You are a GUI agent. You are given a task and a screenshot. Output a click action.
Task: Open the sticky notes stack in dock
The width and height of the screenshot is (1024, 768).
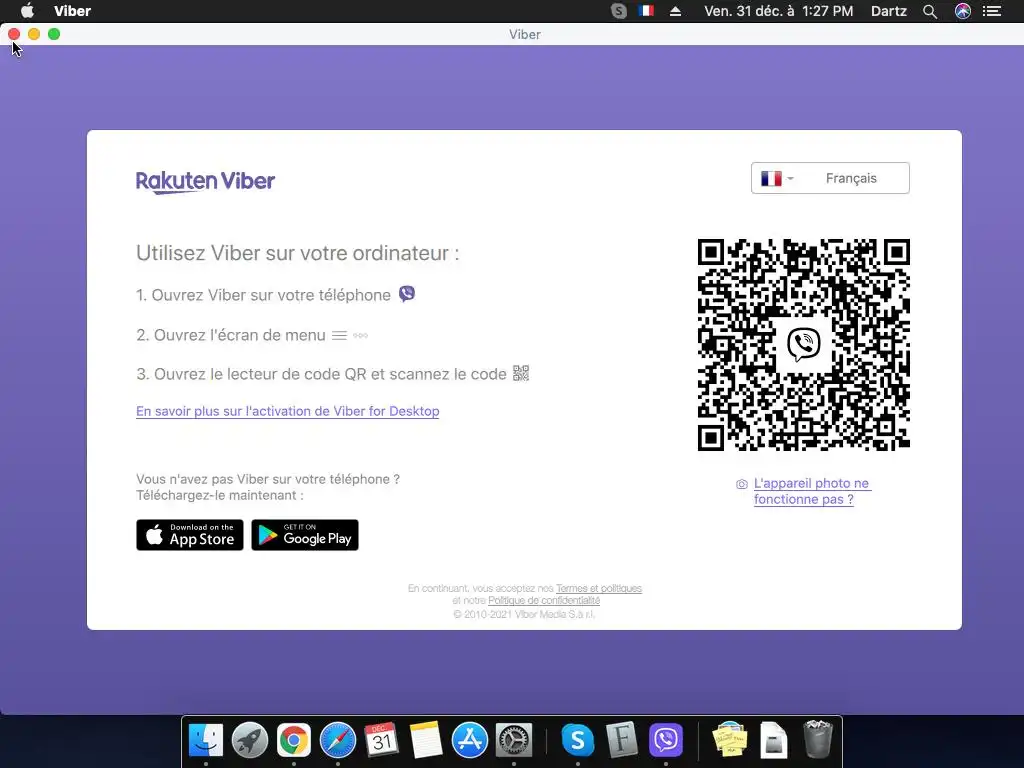[729, 741]
